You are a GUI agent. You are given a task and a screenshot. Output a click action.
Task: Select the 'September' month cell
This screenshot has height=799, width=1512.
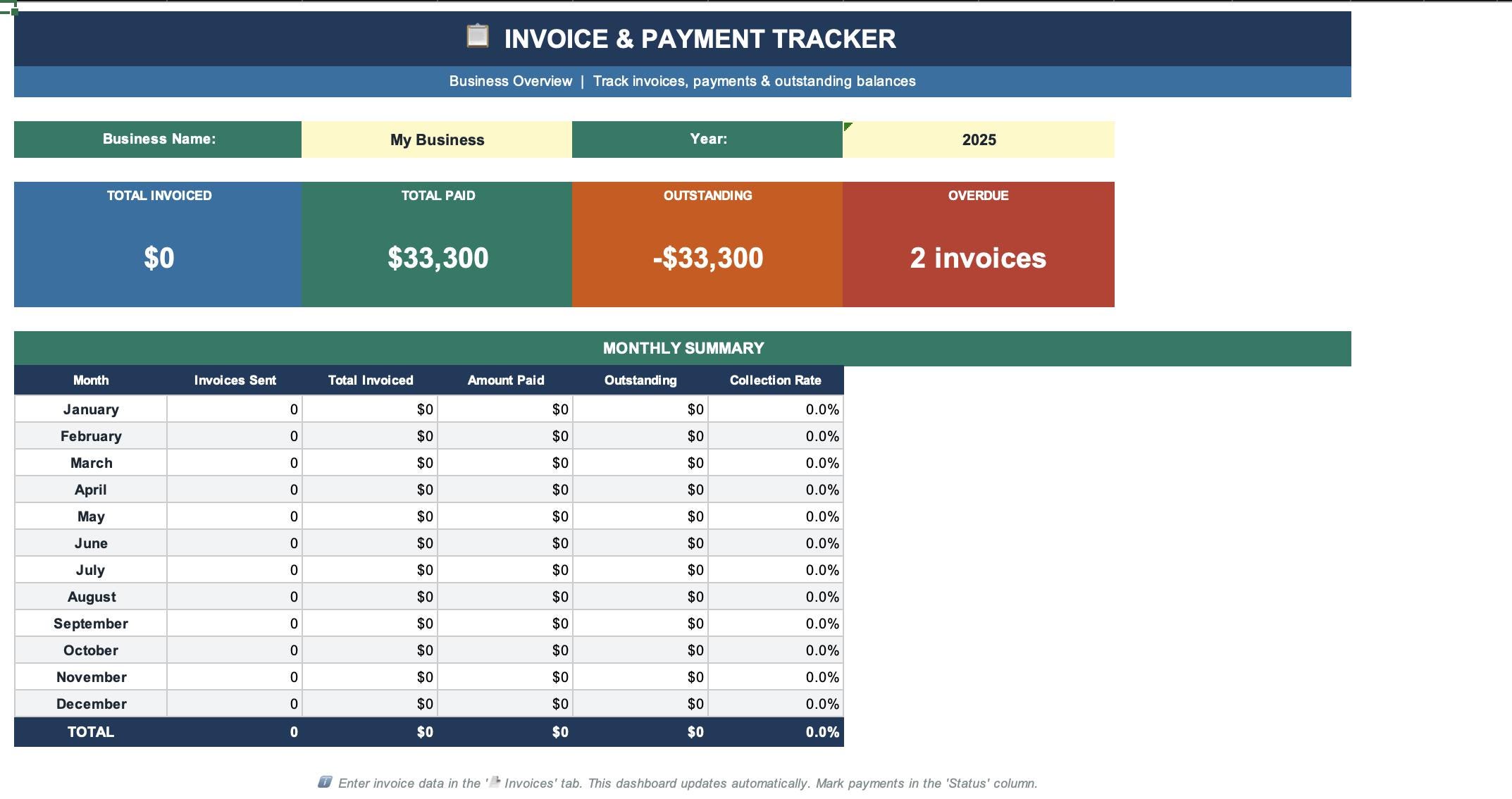tap(91, 624)
